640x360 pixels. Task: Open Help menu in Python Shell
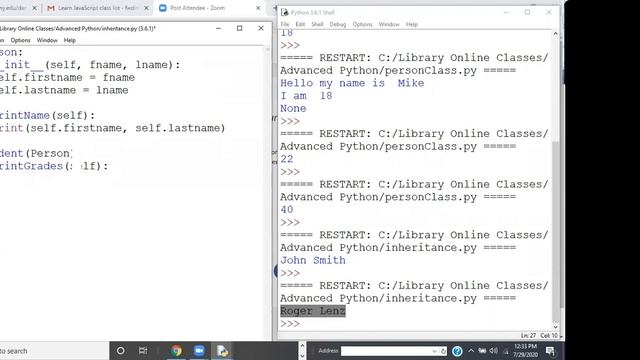point(411,24)
